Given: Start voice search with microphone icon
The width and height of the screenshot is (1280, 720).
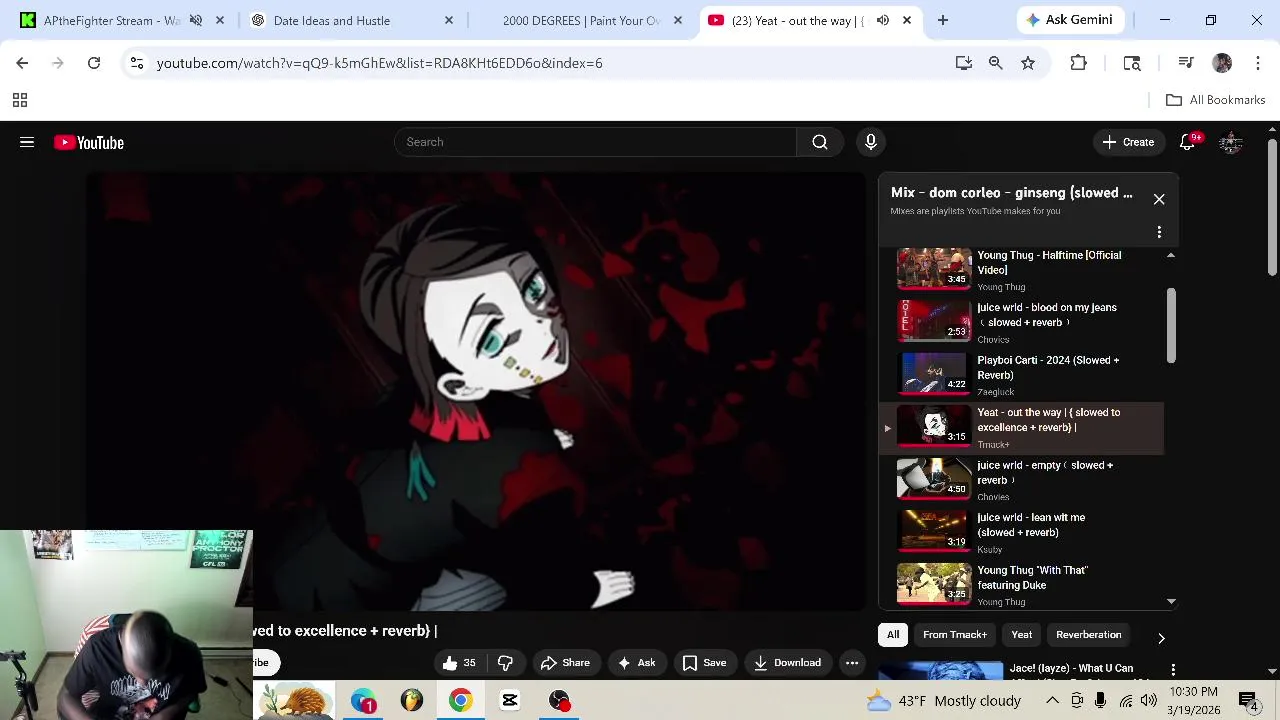Looking at the screenshot, I should click(871, 142).
